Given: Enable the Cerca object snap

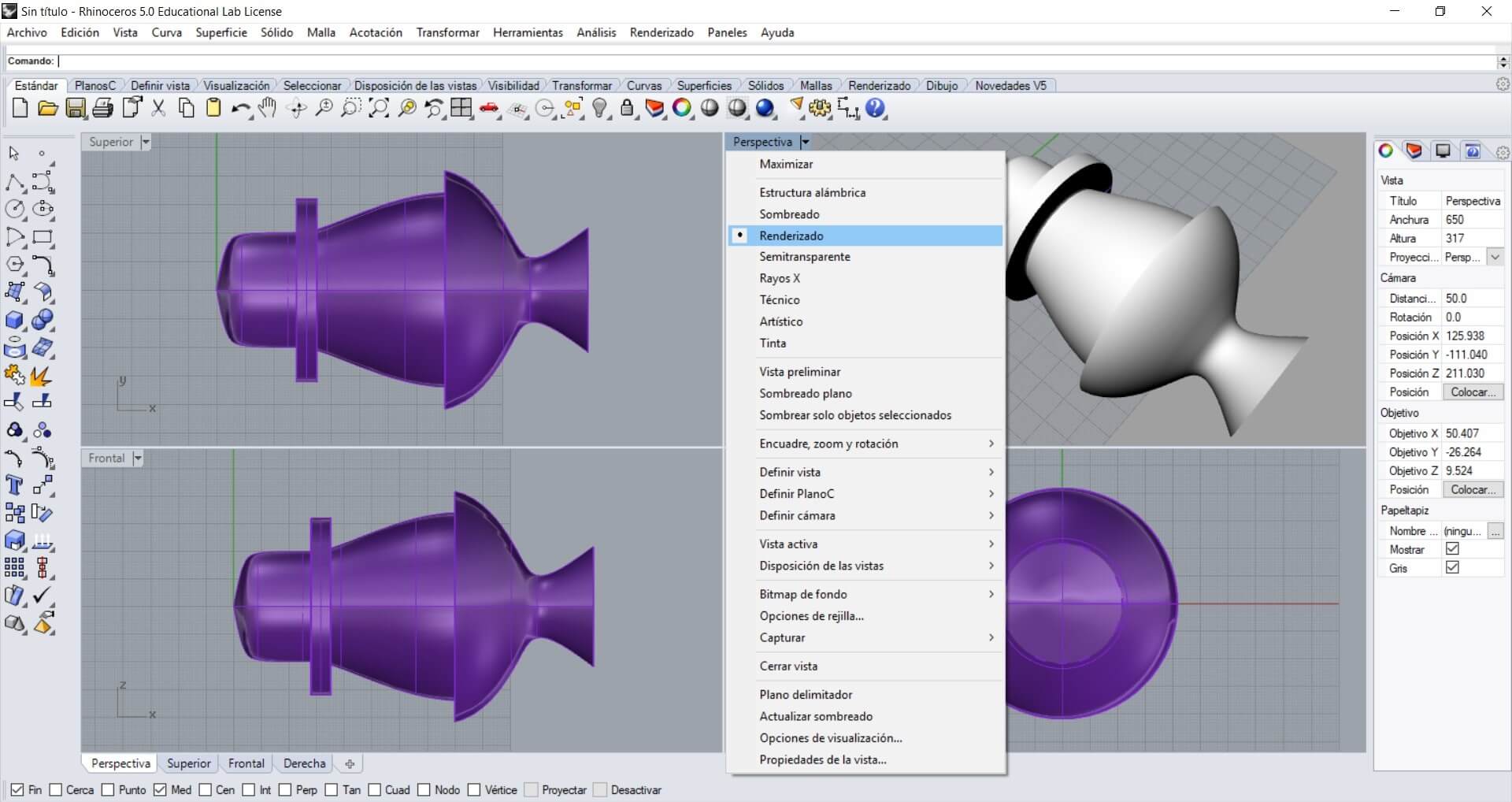Looking at the screenshot, I should (x=55, y=789).
